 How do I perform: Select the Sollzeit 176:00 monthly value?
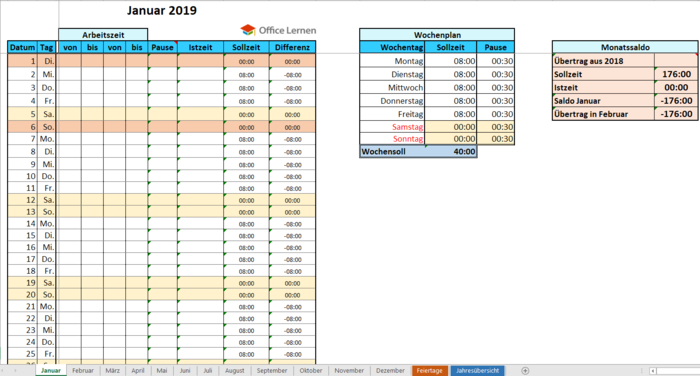click(676, 75)
